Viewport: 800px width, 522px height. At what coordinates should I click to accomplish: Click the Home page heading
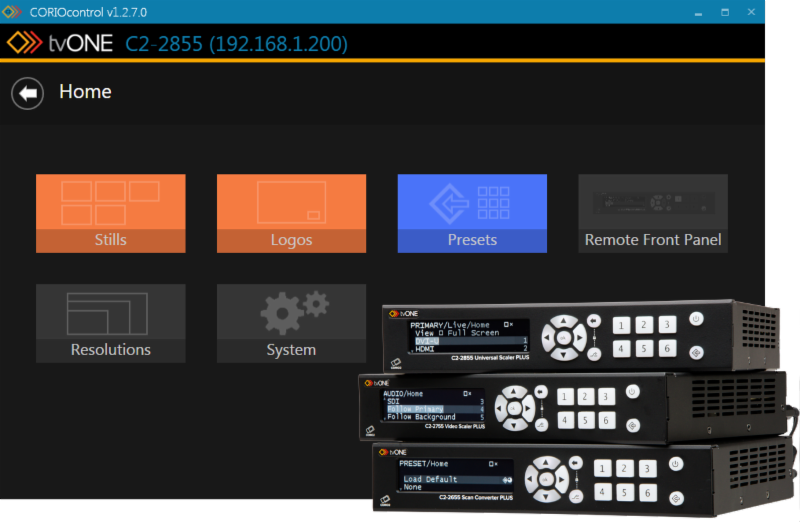point(85,92)
